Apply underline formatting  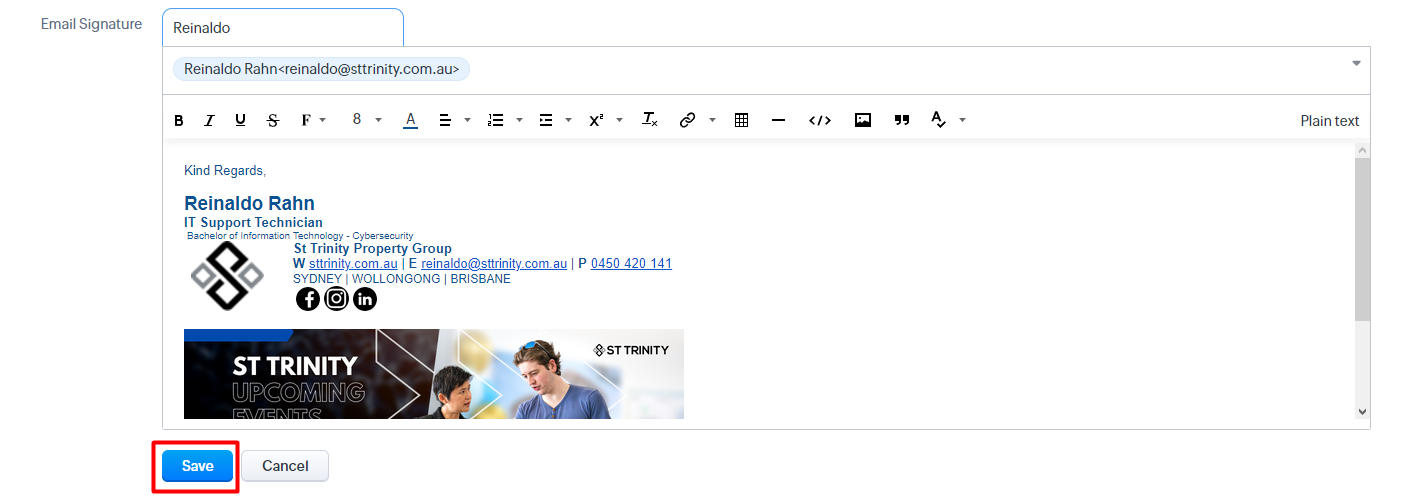(x=240, y=120)
